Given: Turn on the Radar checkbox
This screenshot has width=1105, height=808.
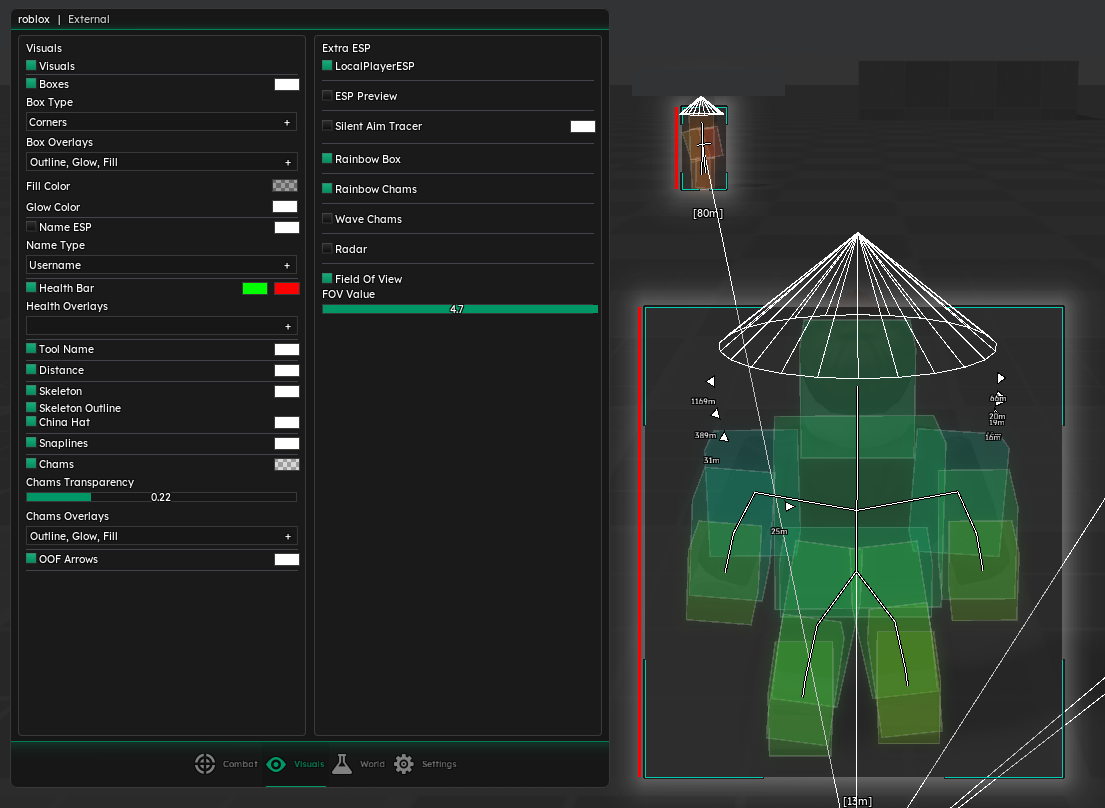Looking at the screenshot, I should [327, 249].
